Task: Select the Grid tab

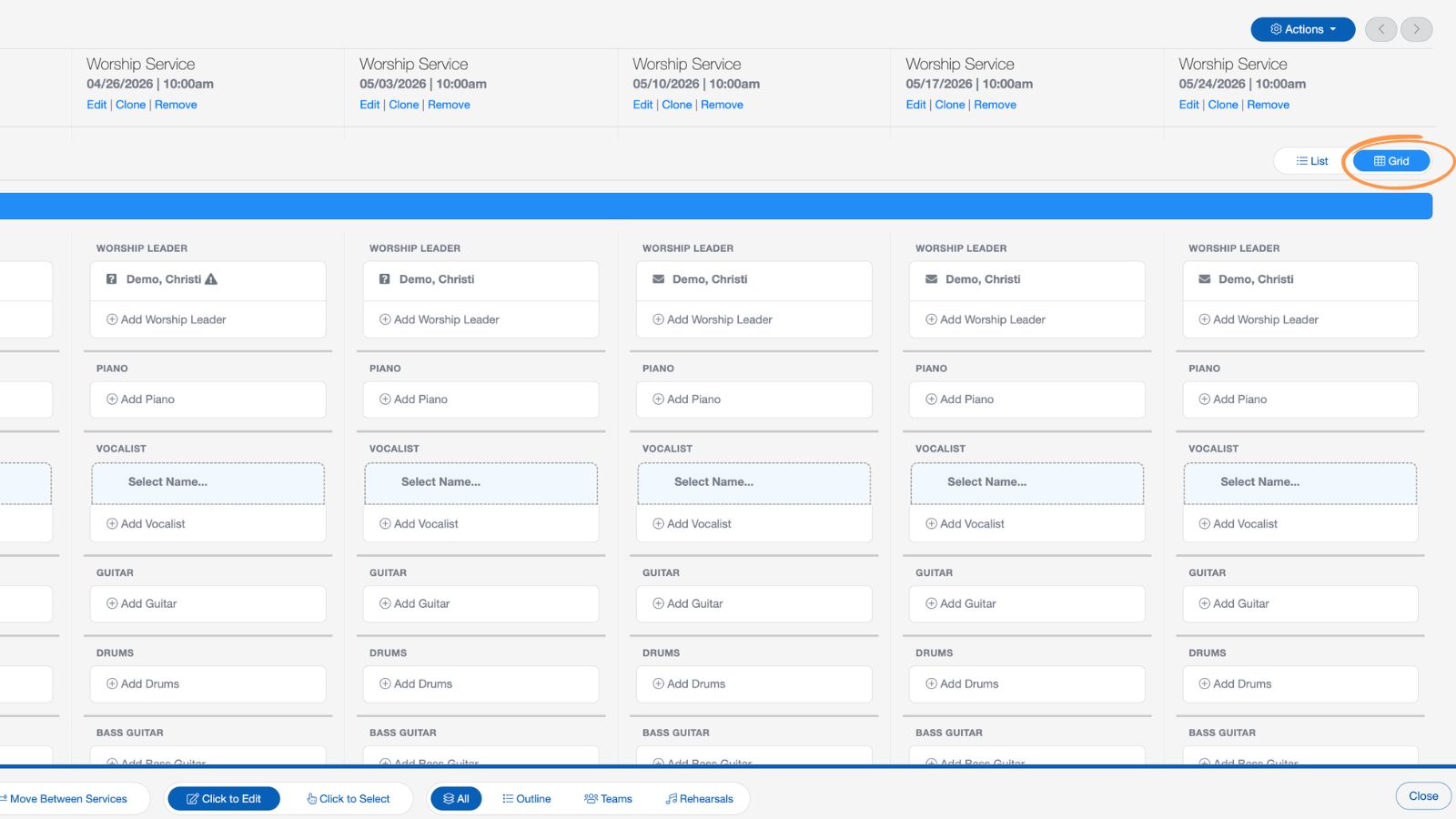Action: click(1390, 160)
